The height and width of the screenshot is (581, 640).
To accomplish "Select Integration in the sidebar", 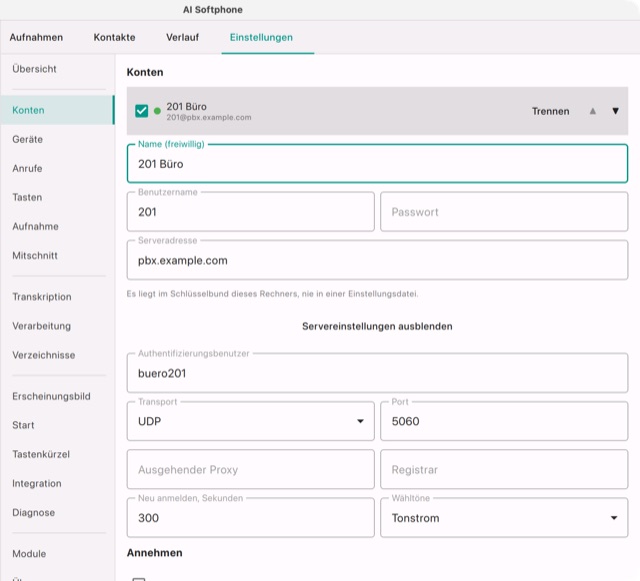I will pos(57,483).
